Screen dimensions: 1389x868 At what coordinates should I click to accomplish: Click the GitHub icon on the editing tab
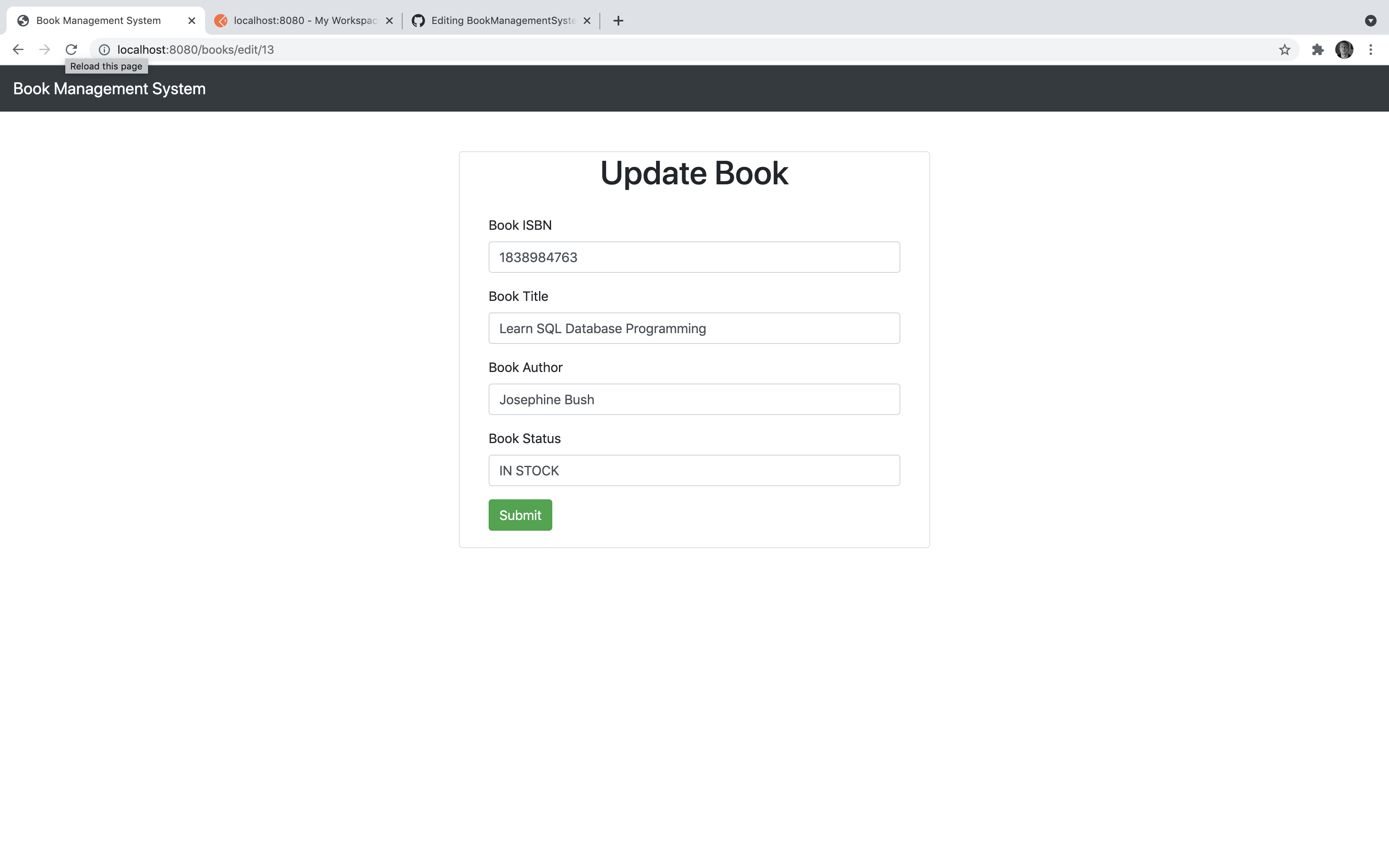tap(418, 20)
